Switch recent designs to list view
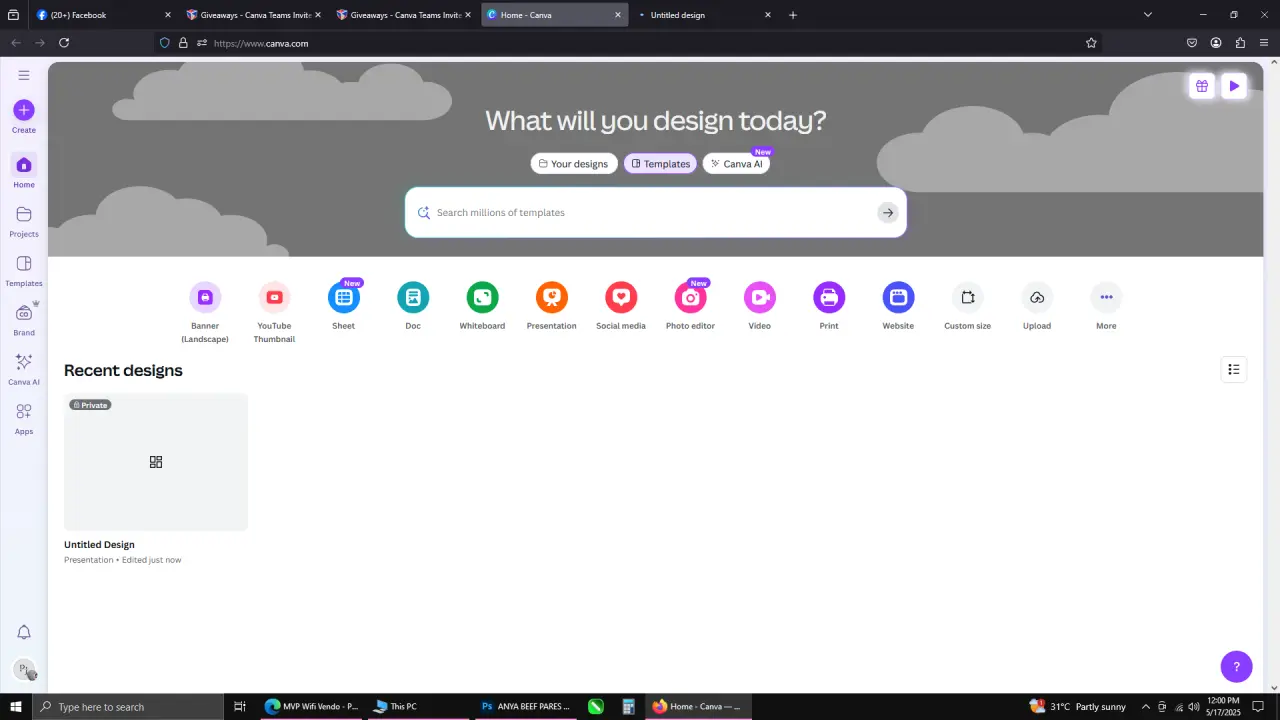 (x=1234, y=370)
